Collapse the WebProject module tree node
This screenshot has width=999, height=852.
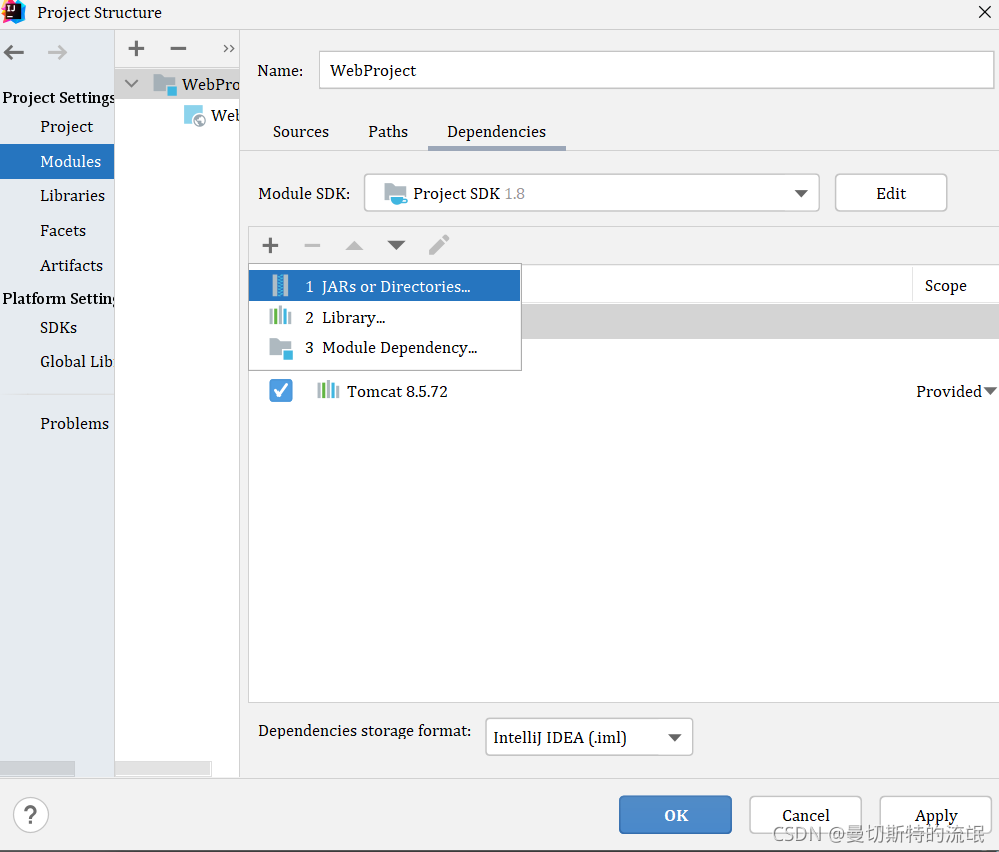131,83
